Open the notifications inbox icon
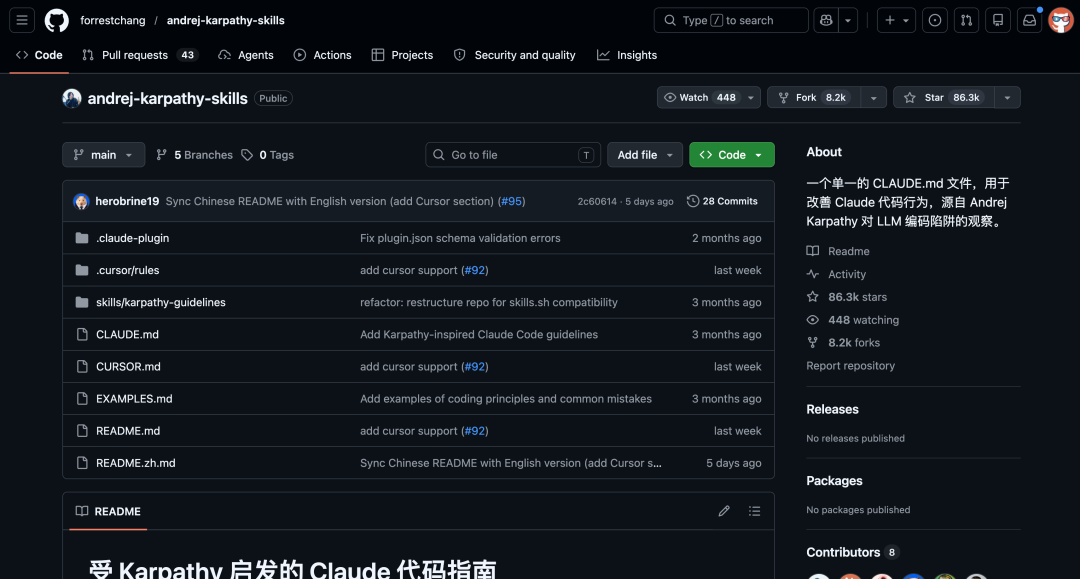This screenshot has width=1080, height=579. [1029, 20]
